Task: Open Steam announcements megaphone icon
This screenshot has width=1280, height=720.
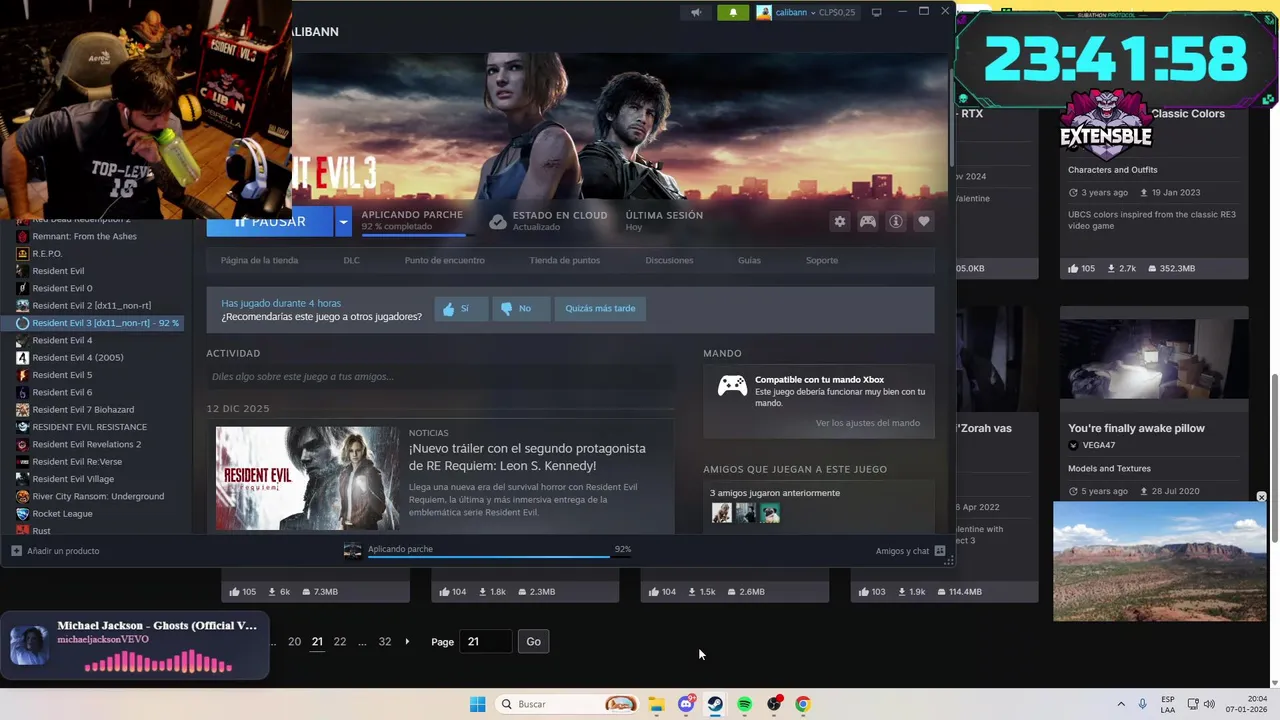Action: (x=696, y=12)
